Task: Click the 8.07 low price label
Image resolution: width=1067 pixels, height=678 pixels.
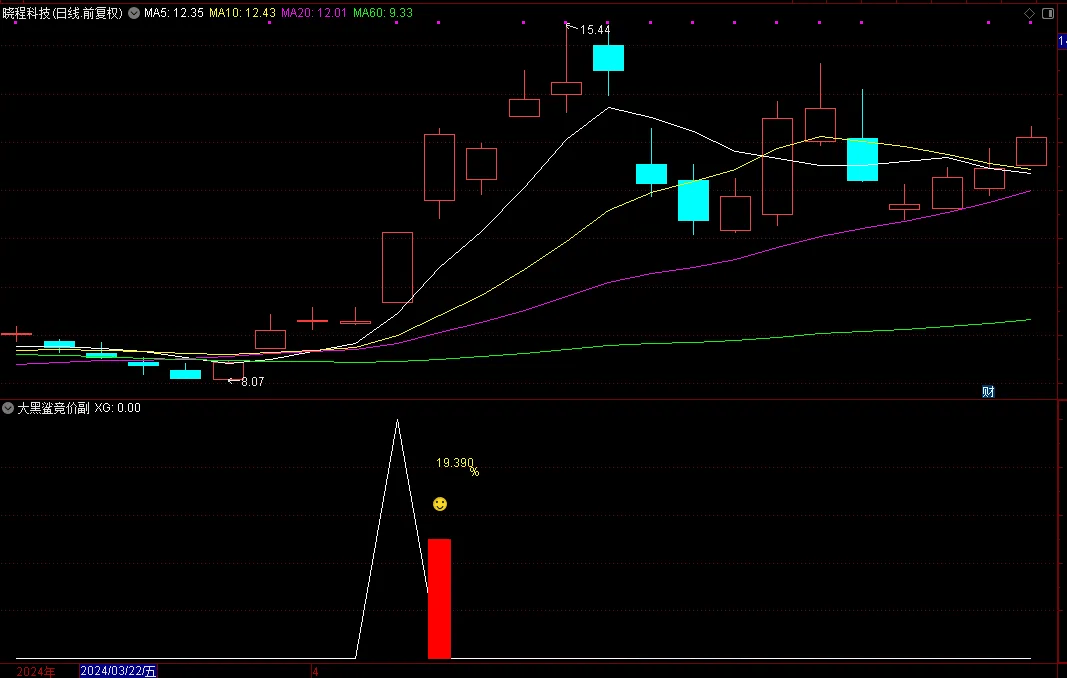Action: coord(252,382)
